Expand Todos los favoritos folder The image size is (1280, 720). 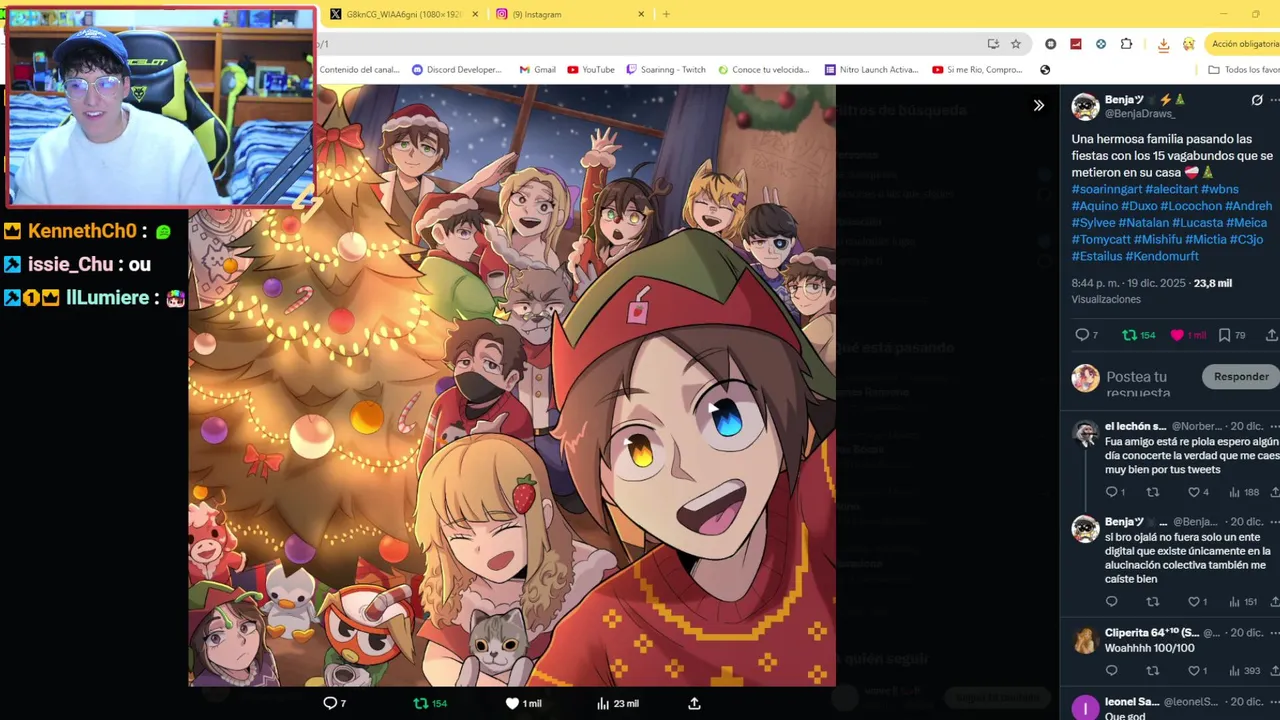[x=1244, y=70]
